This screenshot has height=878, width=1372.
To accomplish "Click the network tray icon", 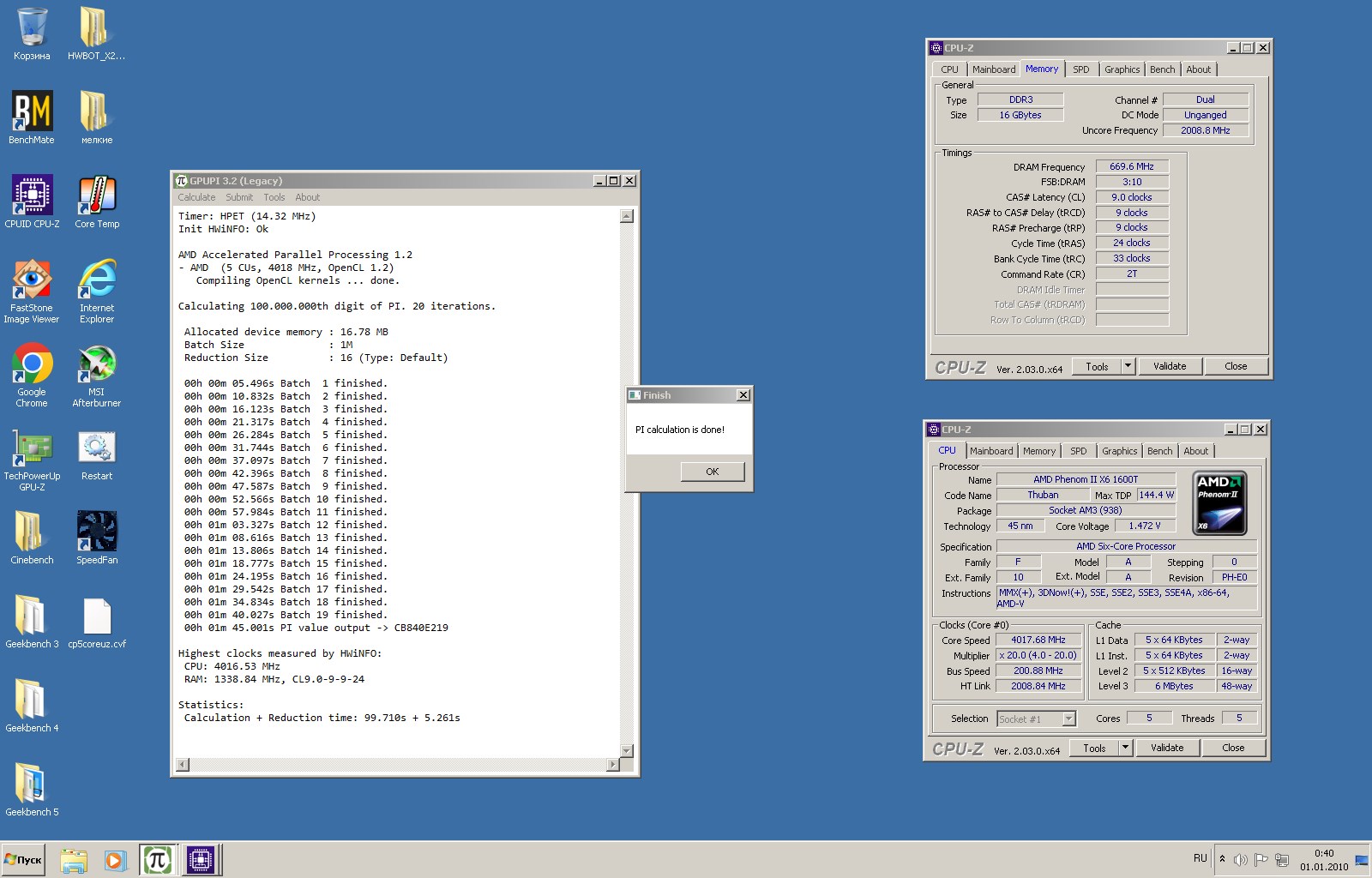I will 1282,860.
